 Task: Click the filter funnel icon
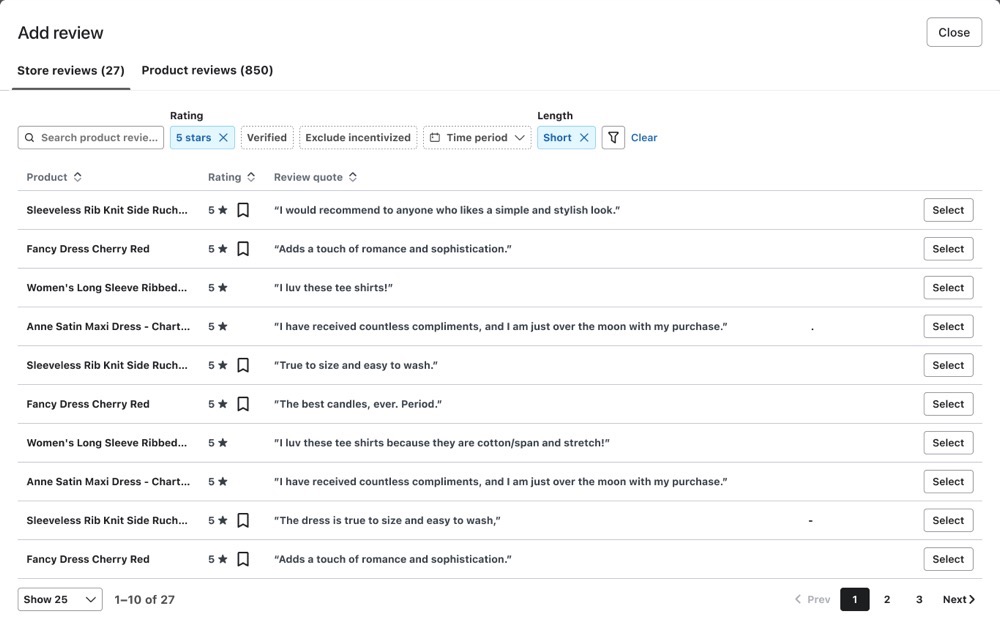613,138
